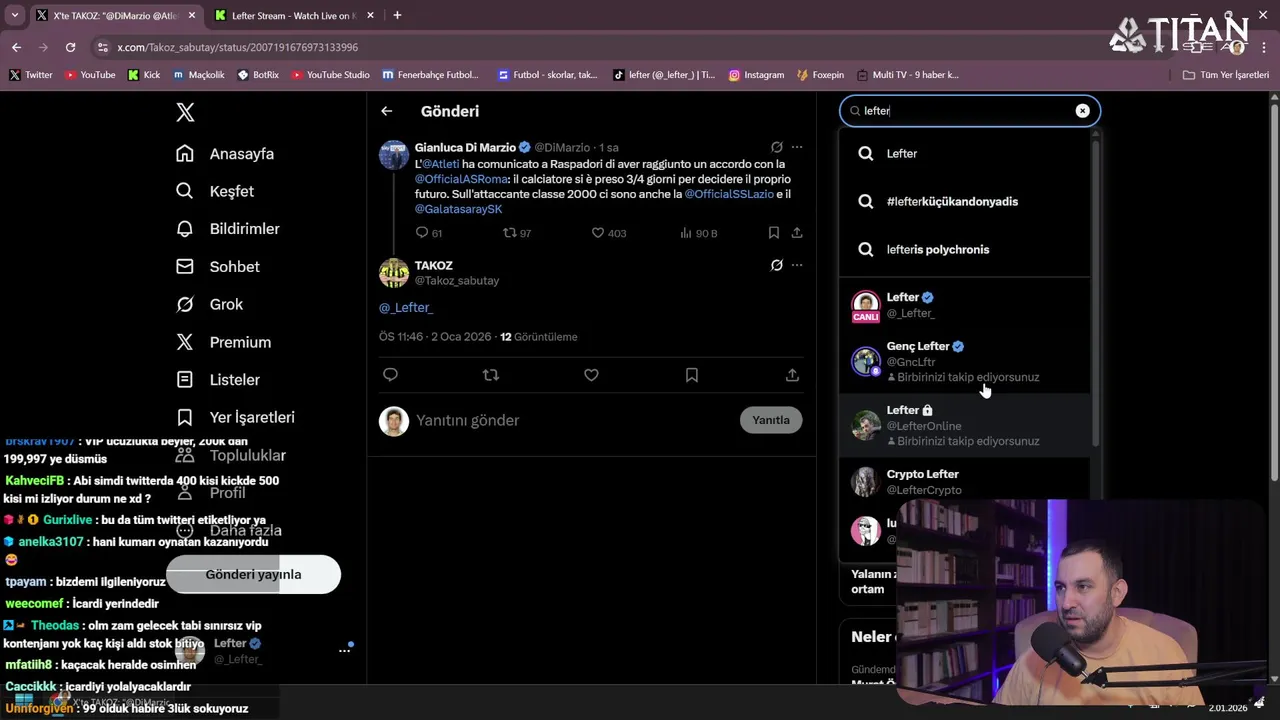Select the 'lefteris polychronis' suggestion
The image size is (1280, 720).
965,250
